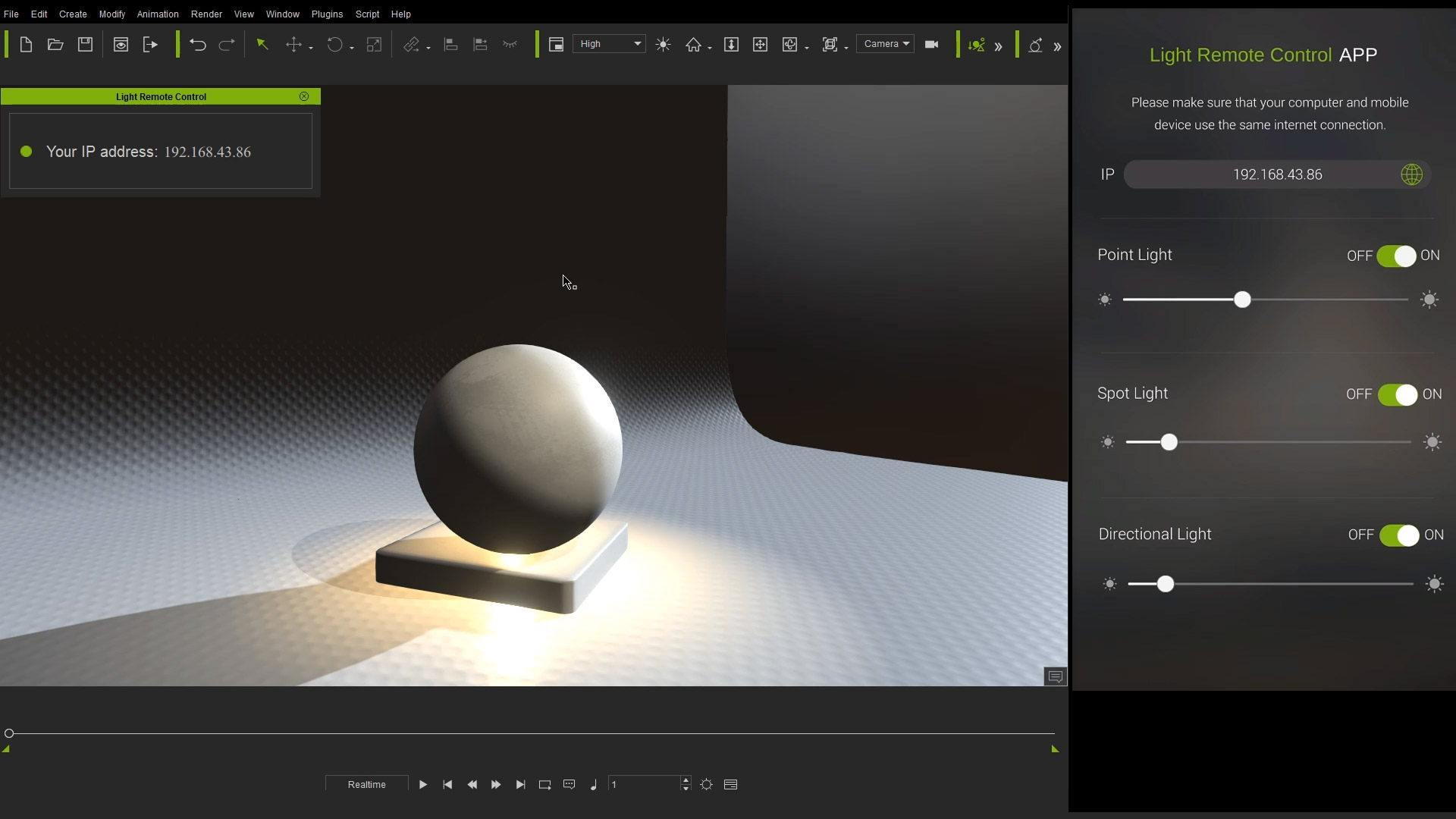Click the New Project file icon
This screenshot has height=819, width=1456.
point(26,45)
